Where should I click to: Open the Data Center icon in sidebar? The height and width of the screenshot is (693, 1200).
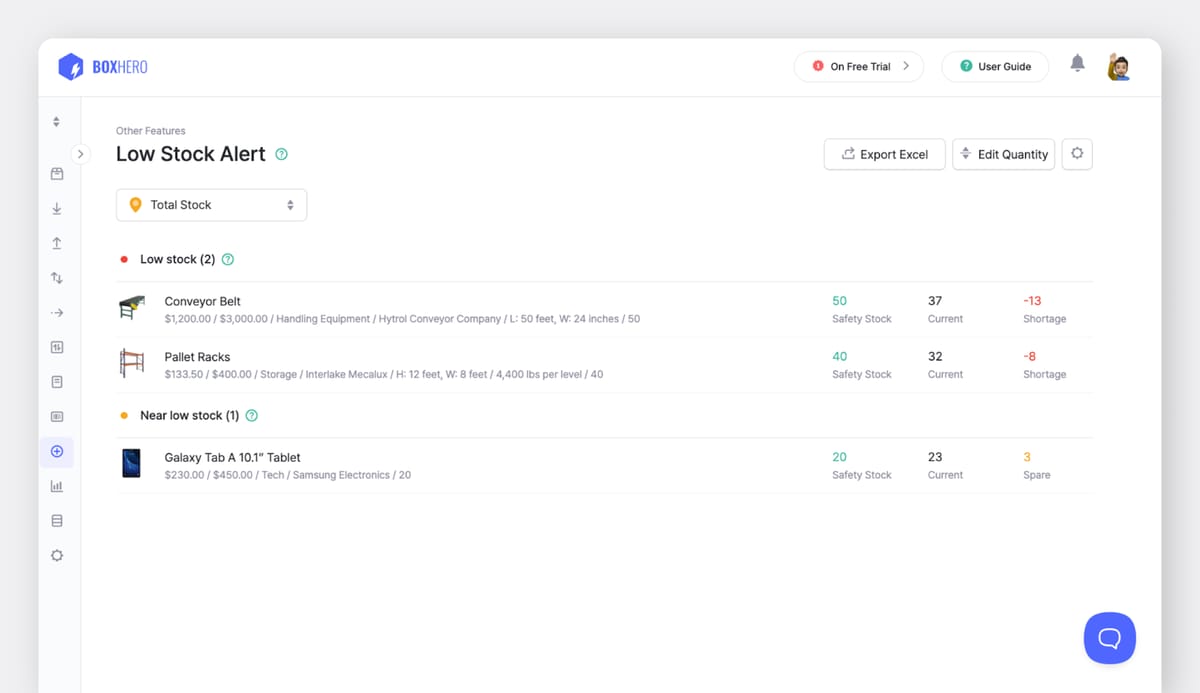click(57, 521)
